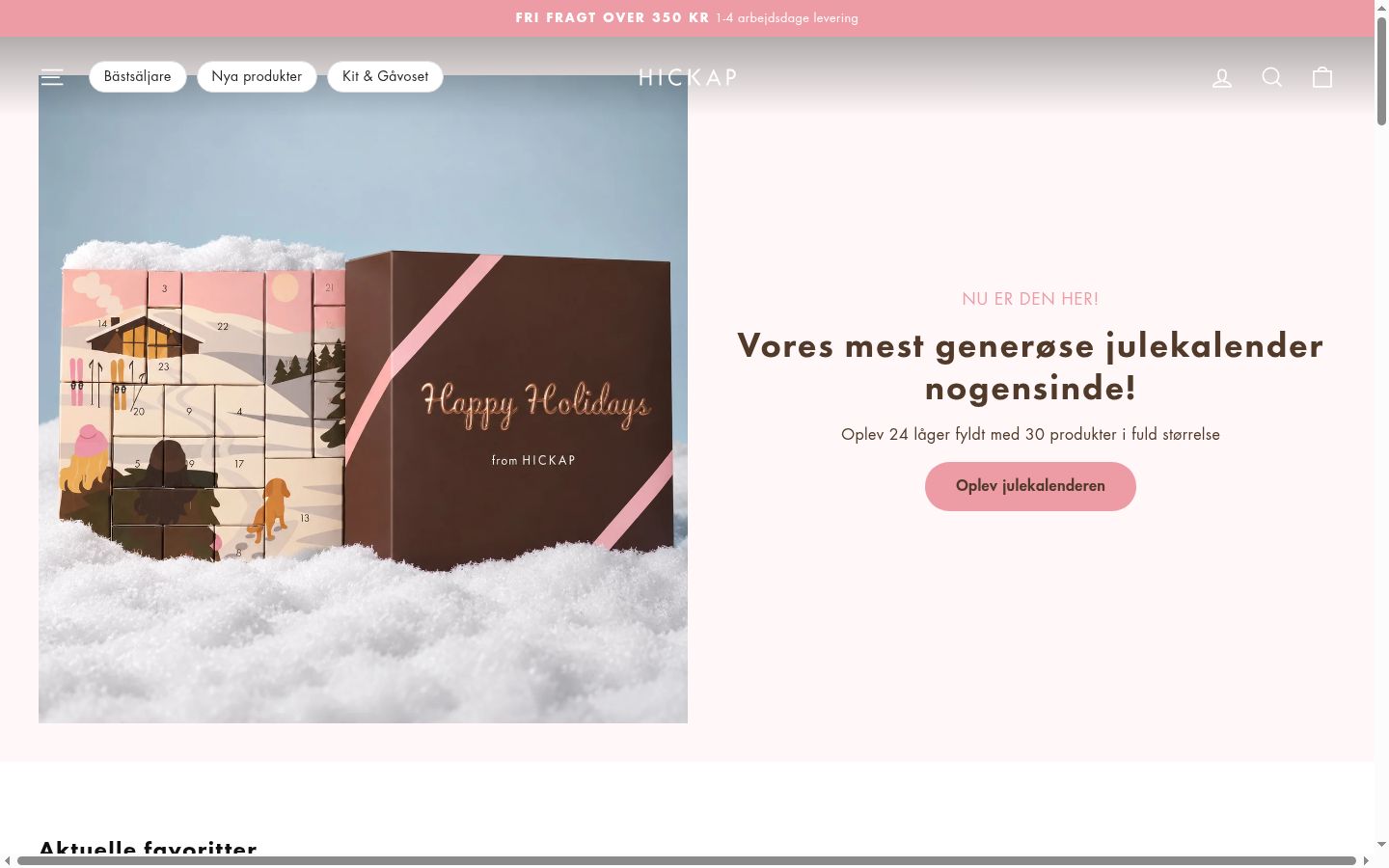
Task: Click the horizontal scrollbar thumb
Action: click(x=687, y=860)
